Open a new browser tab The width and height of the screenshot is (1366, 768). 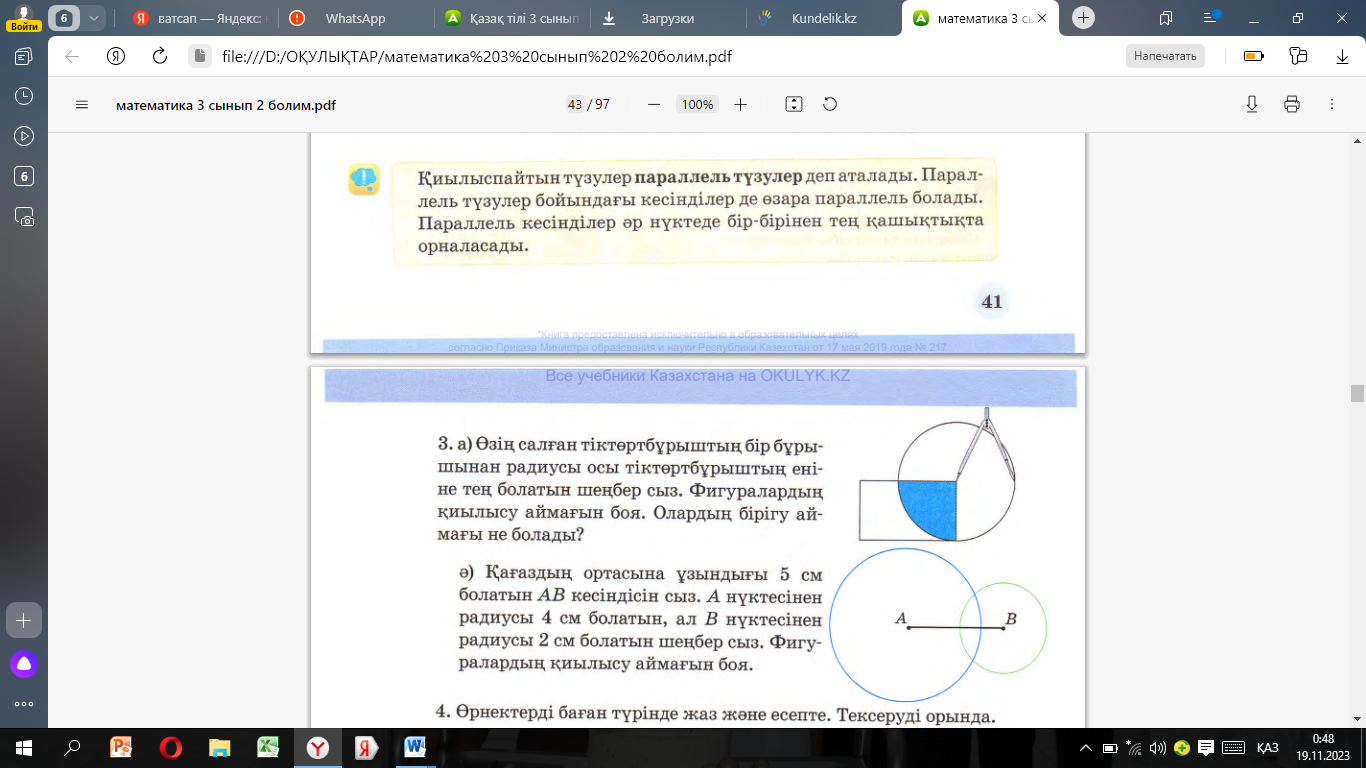[1084, 18]
